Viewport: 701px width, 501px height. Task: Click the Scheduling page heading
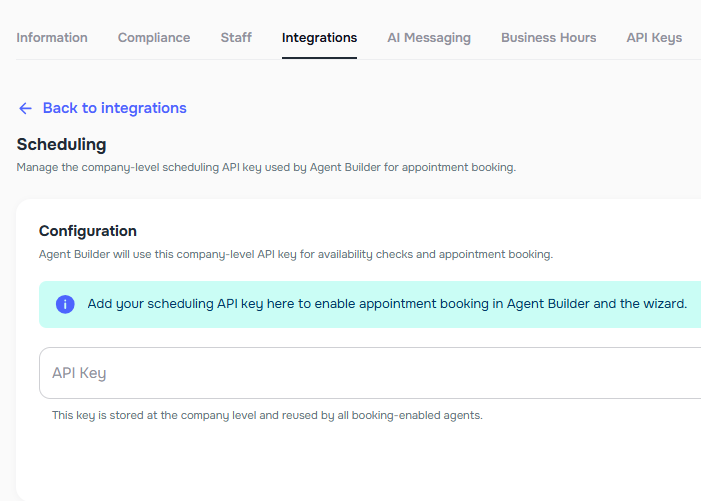point(61,145)
